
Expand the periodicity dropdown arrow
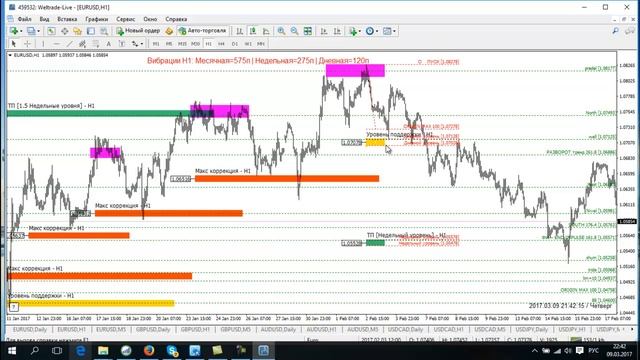coord(377,31)
